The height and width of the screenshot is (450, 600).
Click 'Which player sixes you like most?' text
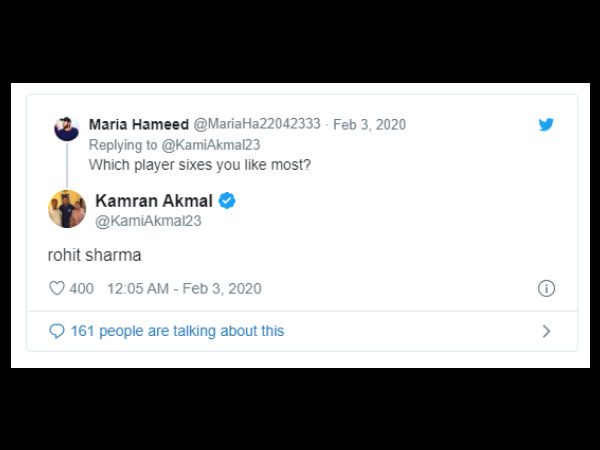pyautogui.click(x=200, y=164)
